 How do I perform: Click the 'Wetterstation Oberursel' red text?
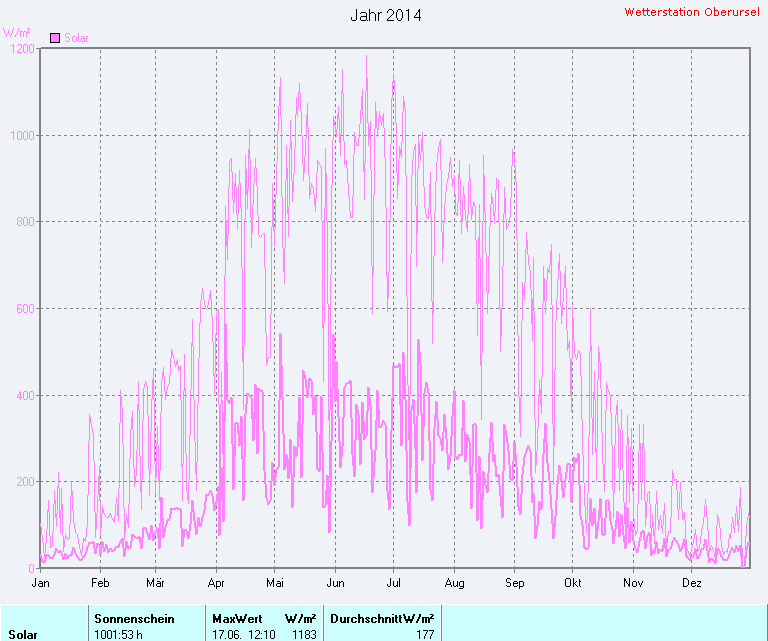click(692, 12)
